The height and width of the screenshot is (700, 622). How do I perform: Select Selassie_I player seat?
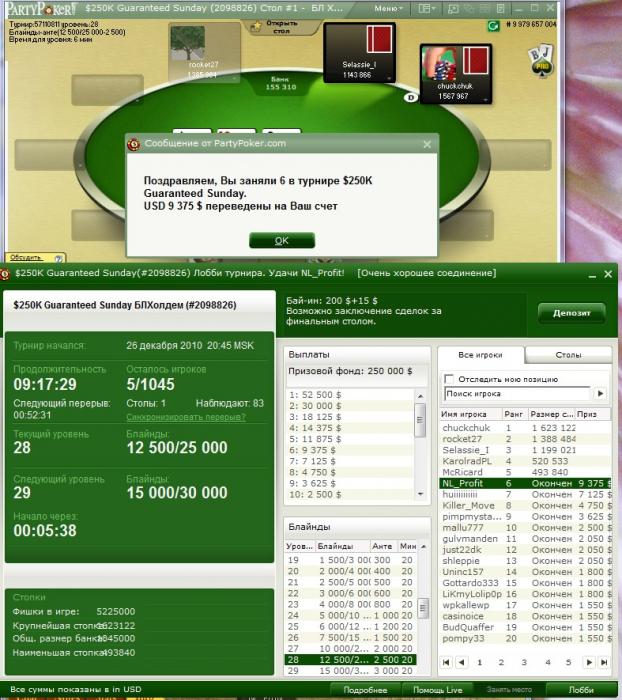click(x=359, y=53)
